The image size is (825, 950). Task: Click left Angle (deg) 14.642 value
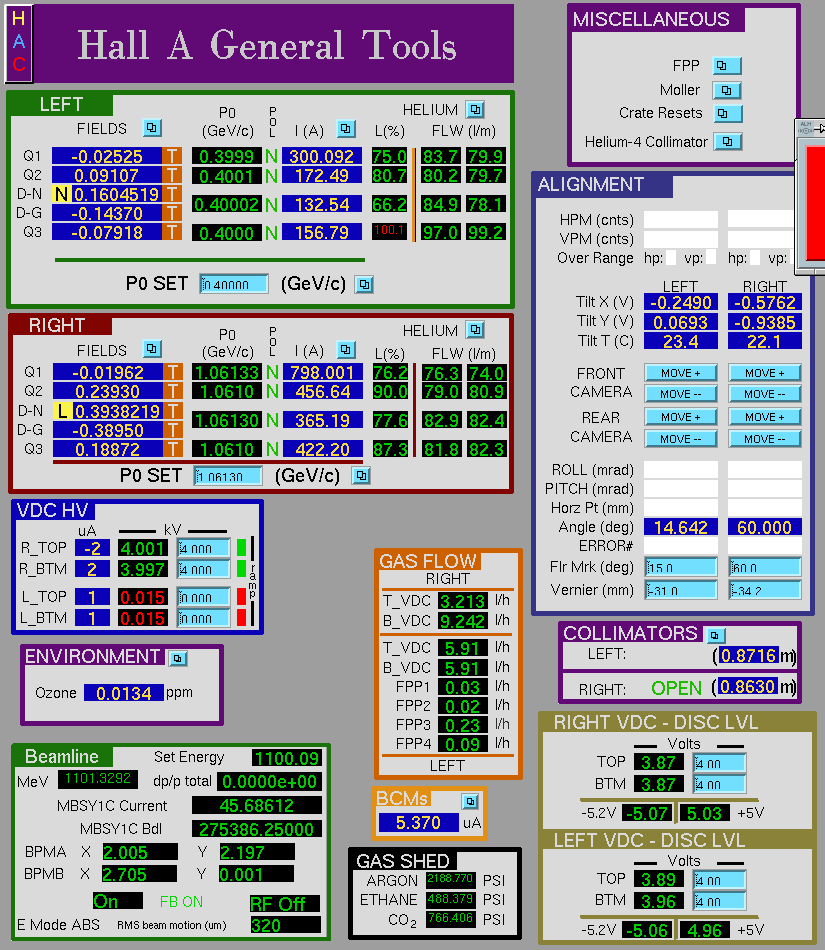[681, 527]
